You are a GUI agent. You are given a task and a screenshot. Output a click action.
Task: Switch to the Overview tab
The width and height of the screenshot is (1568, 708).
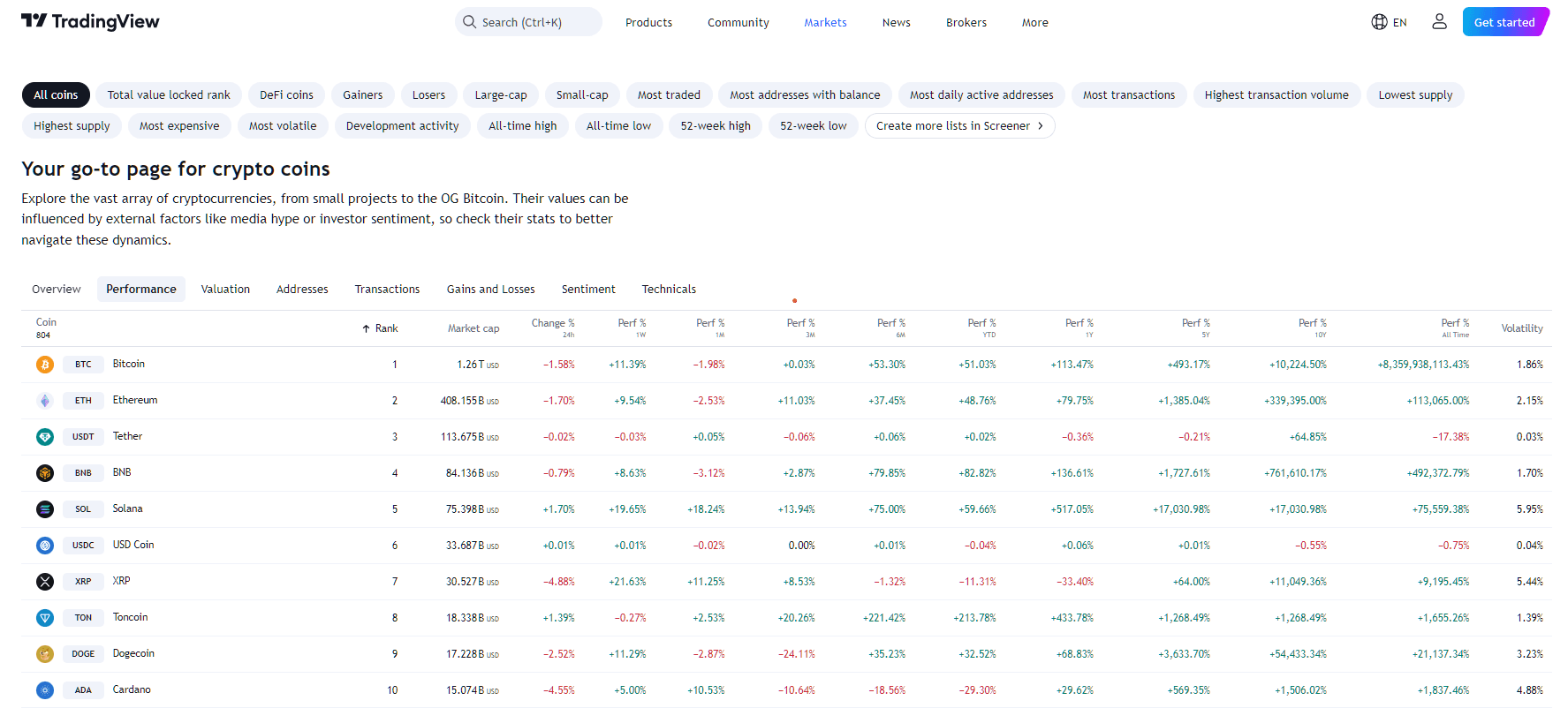click(x=57, y=290)
